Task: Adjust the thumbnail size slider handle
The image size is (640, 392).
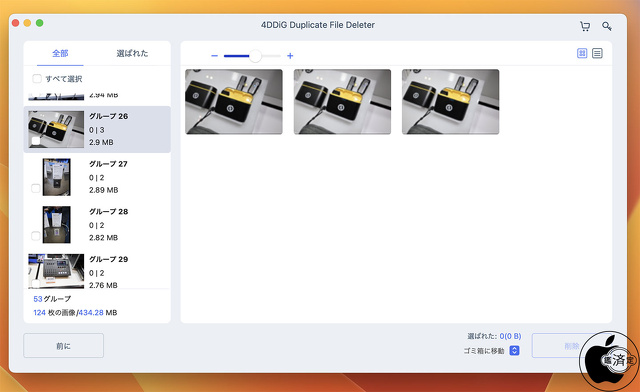Action: pyautogui.click(x=255, y=56)
